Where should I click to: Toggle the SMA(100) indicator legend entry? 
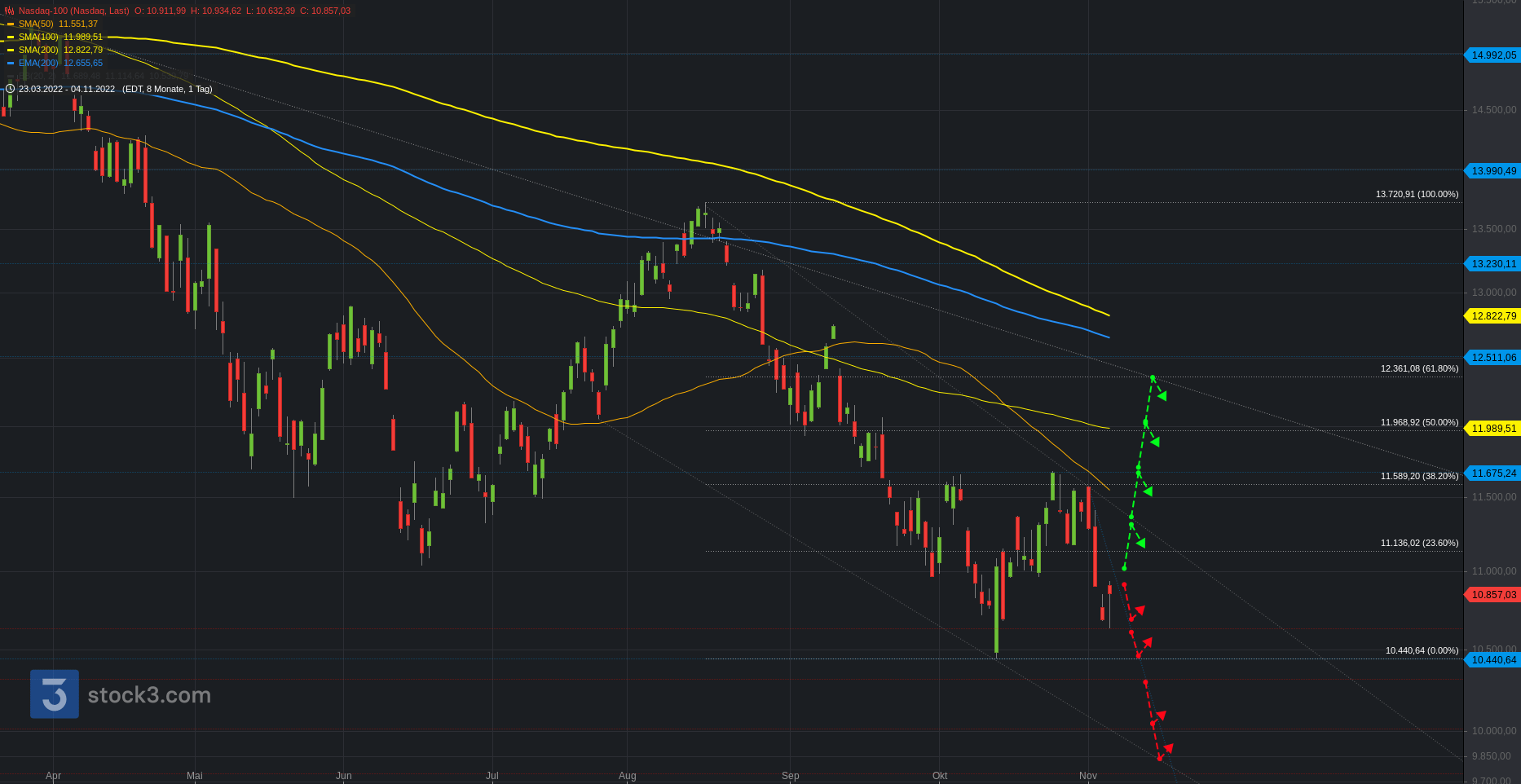pyautogui.click(x=60, y=37)
